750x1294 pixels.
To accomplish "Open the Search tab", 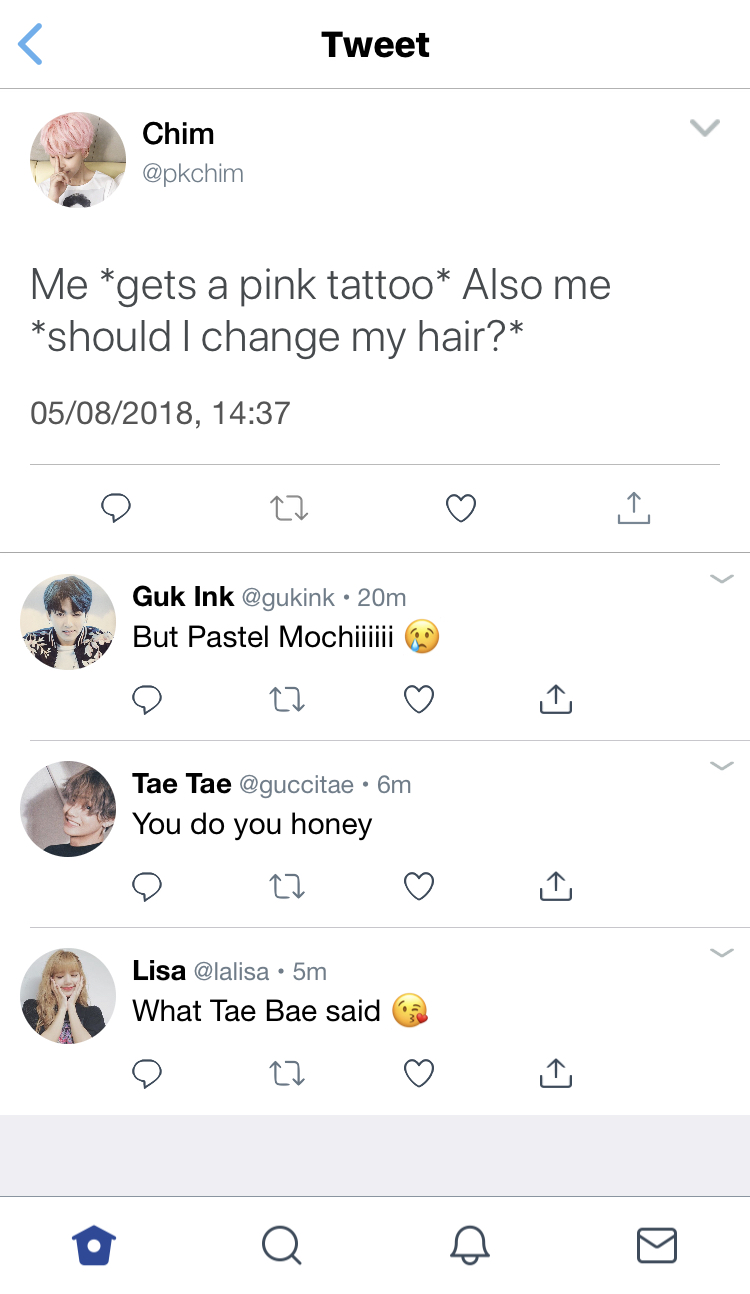I will 281,1246.
